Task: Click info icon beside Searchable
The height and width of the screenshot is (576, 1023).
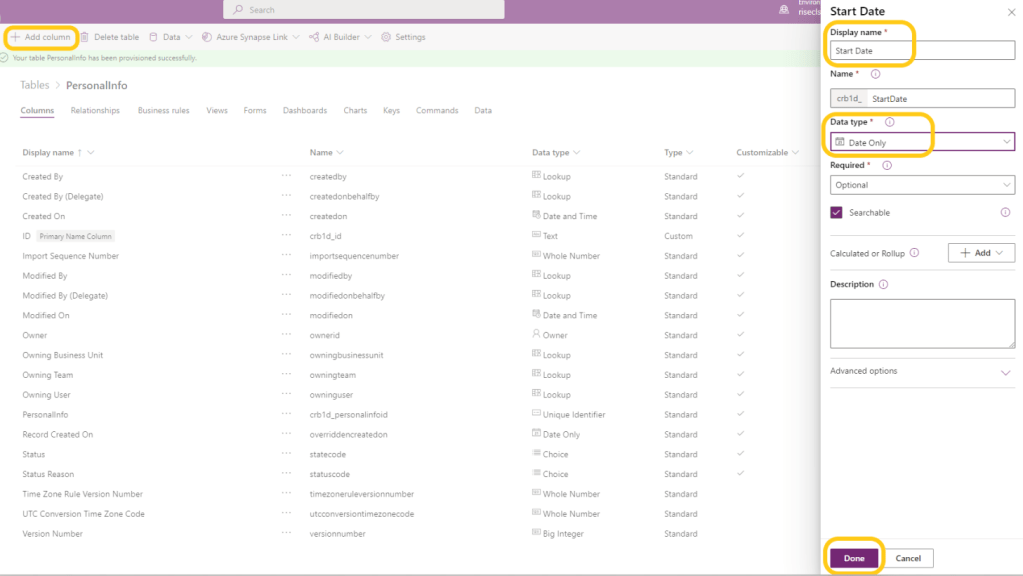Action: point(1005,212)
